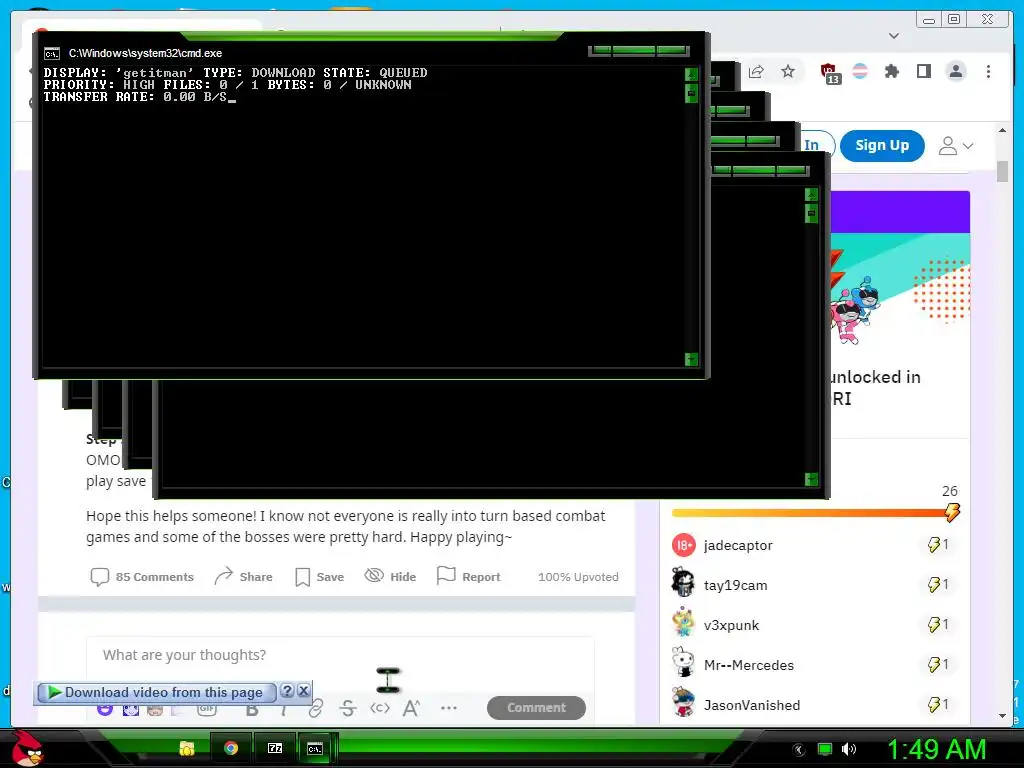Viewport: 1024px width, 768px height.
Task: Click the lightning bolt slider marker
Action: 952,512
